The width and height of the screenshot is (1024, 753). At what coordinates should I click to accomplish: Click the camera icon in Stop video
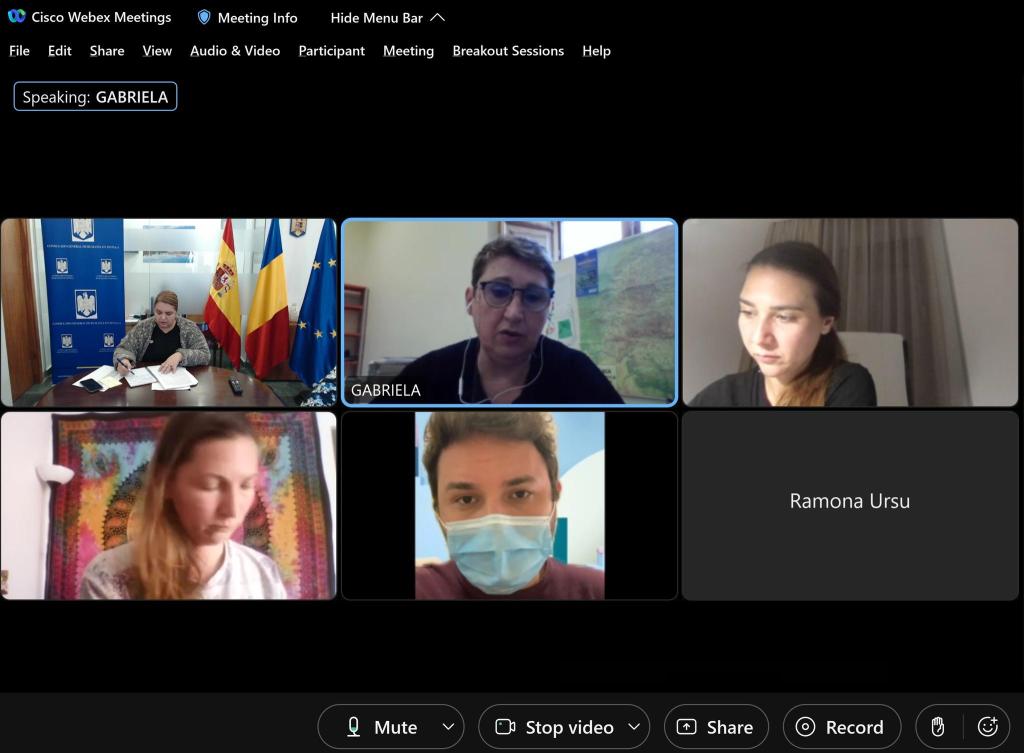click(x=505, y=727)
